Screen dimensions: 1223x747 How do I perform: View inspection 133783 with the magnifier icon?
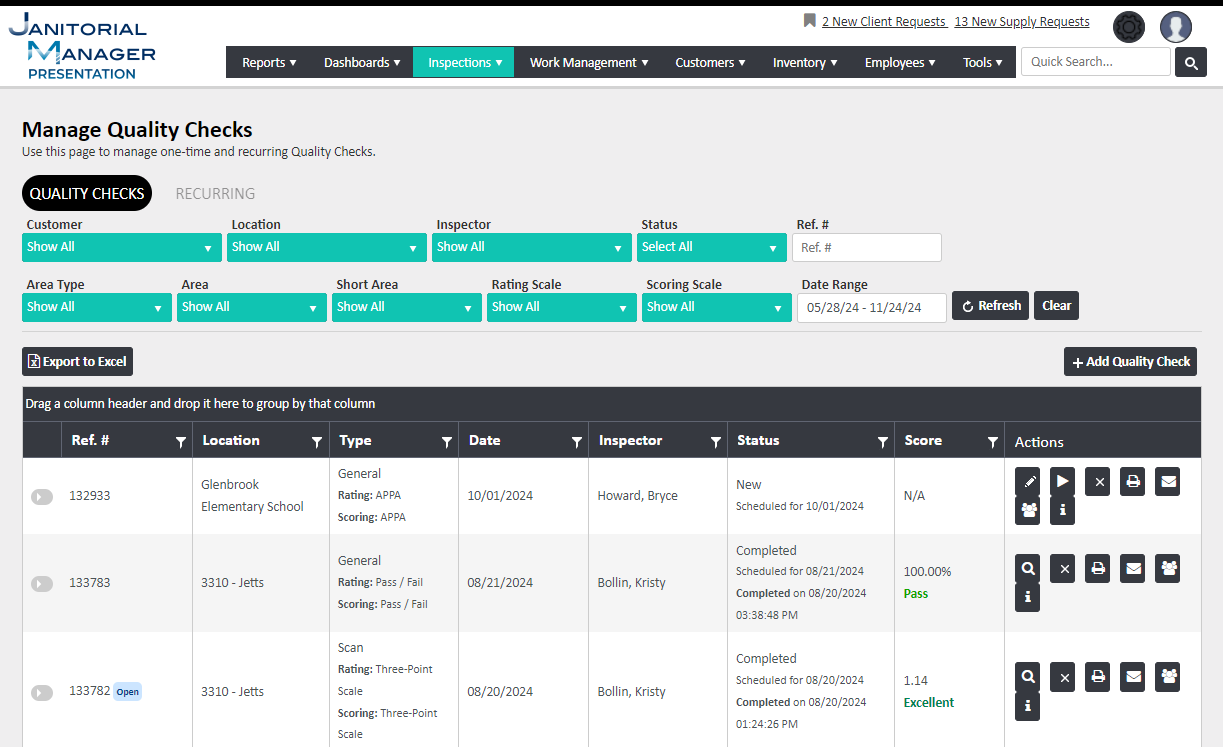coord(1027,568)
